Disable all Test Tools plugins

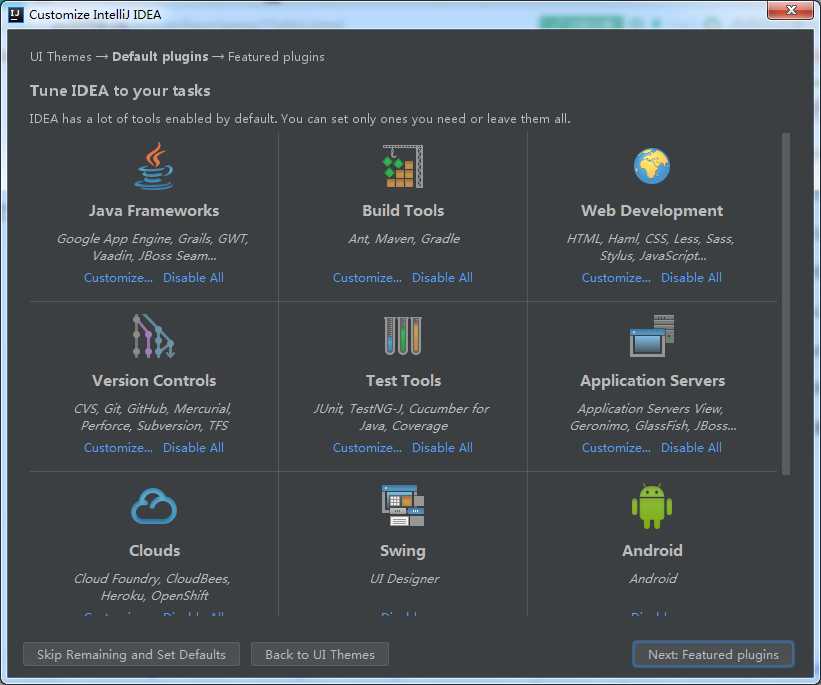tap(442, 448)
